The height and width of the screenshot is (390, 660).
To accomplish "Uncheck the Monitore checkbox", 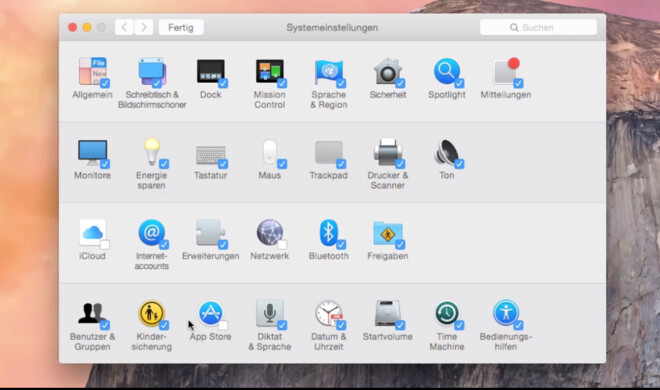I will click(105, 164).
